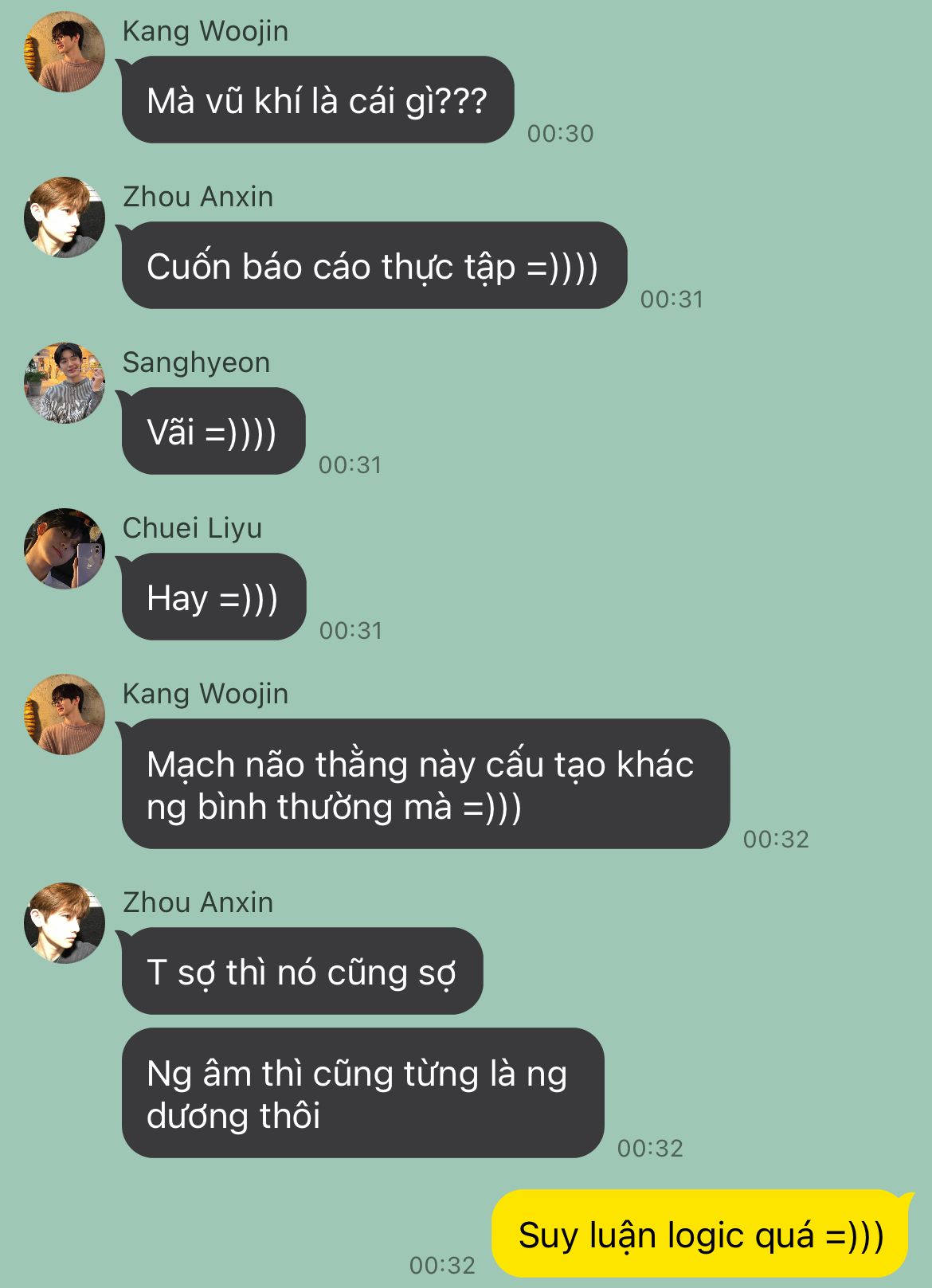This screenshot has width=932, height=1288.
Task: Open Kang Woojin's avatar above the first message
Action: [65, 52]
